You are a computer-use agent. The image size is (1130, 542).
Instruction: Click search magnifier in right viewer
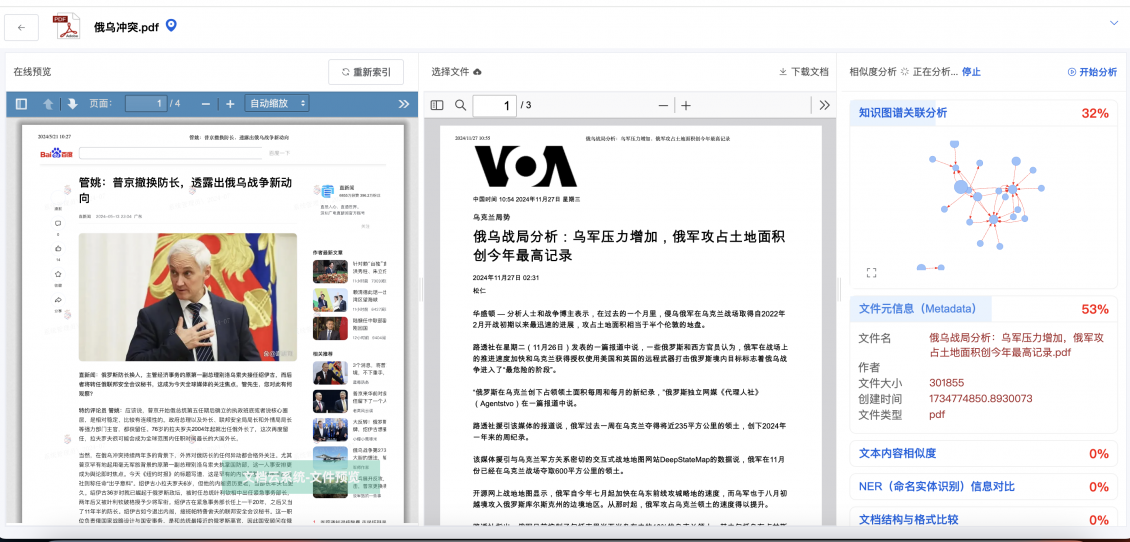pos(461,105)
